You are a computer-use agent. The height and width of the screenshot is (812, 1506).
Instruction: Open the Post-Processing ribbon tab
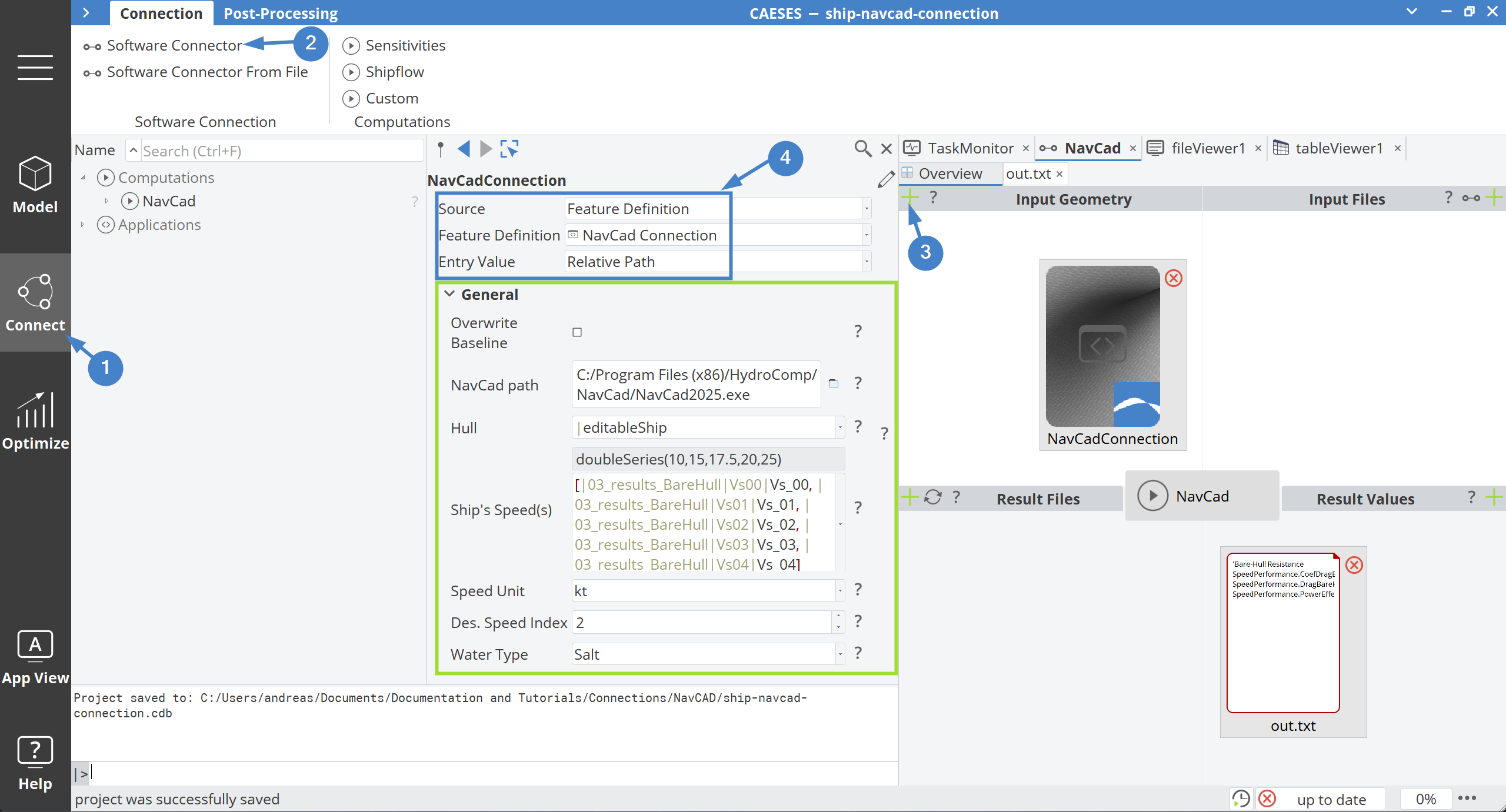point(281,13)
